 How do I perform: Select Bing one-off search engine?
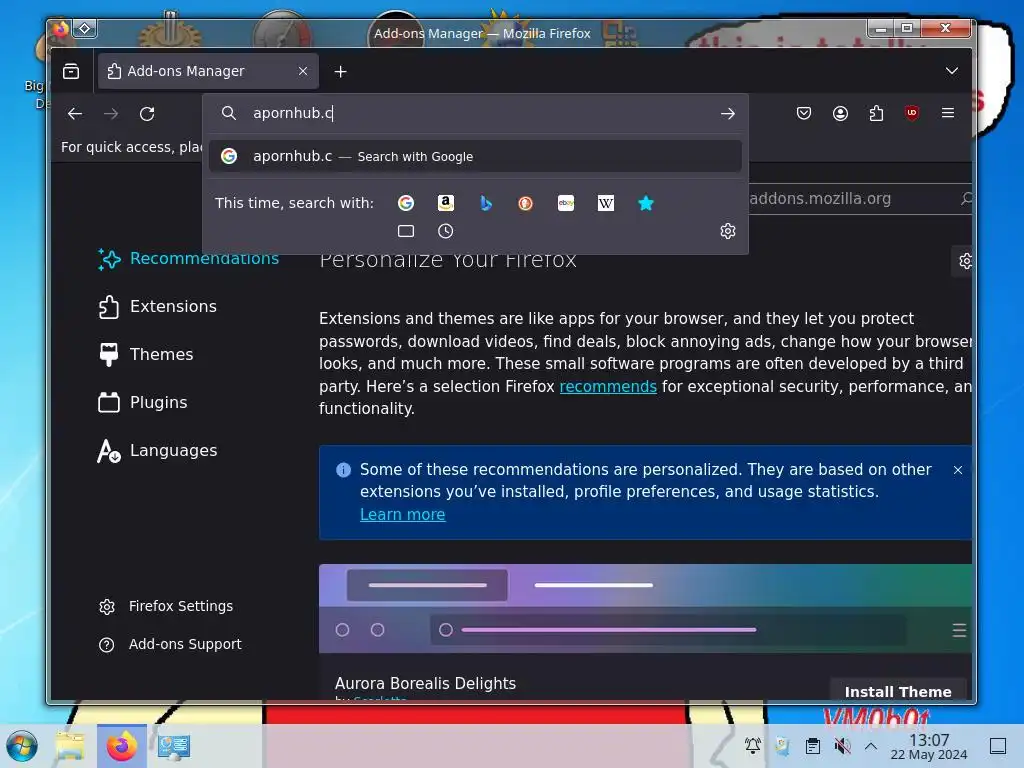click(485, 203)
